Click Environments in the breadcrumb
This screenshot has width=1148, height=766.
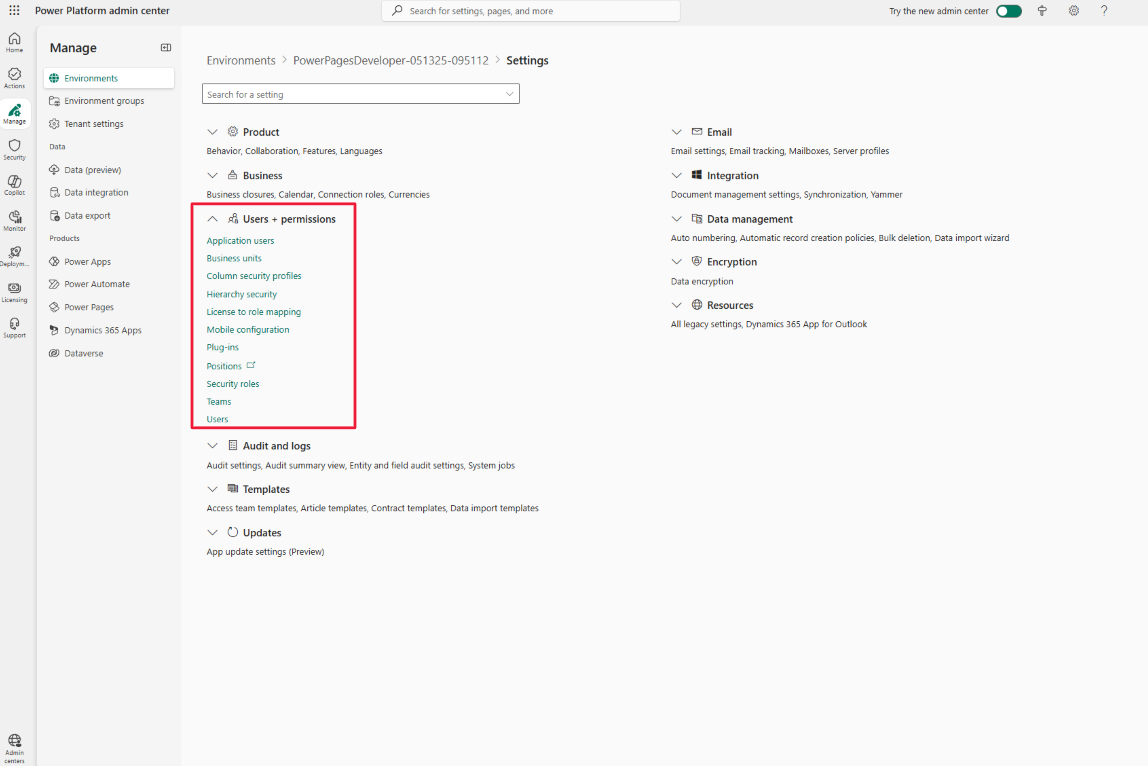pyautogui.click(x=241, y=60)
